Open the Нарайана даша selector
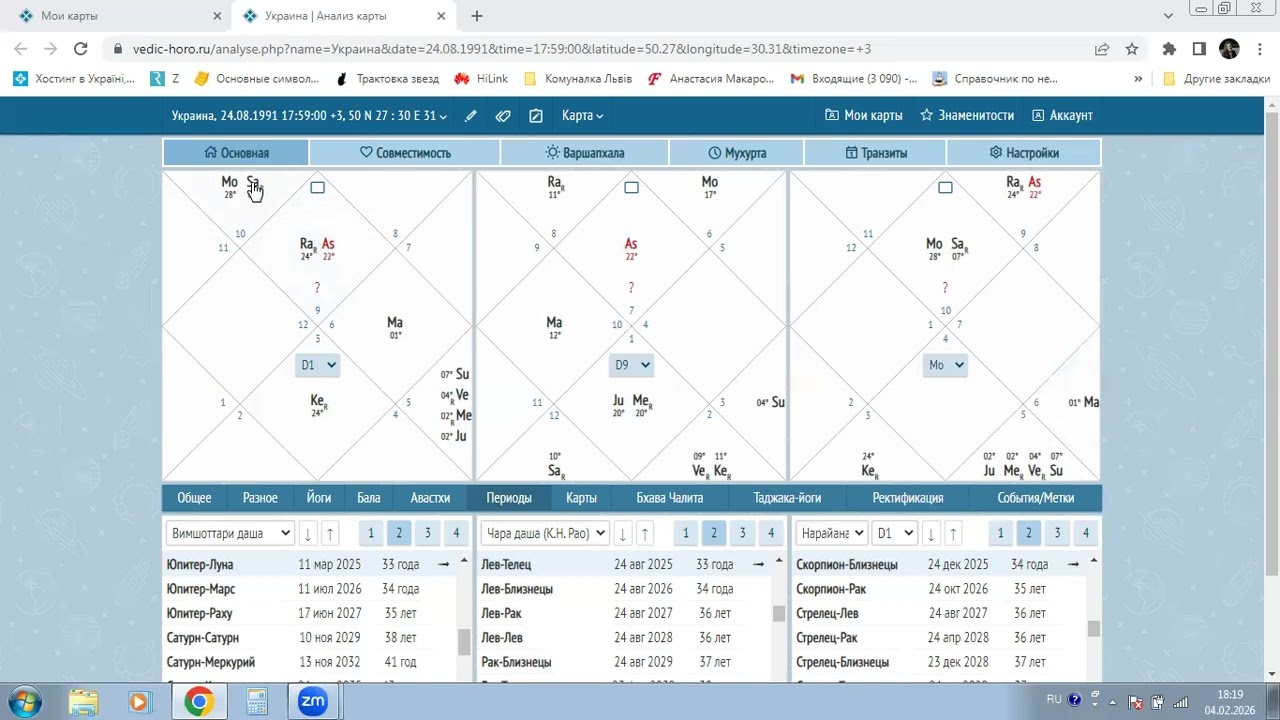Image resolution: width=1280 pixels, height=720 pixels. click(832, 533)
